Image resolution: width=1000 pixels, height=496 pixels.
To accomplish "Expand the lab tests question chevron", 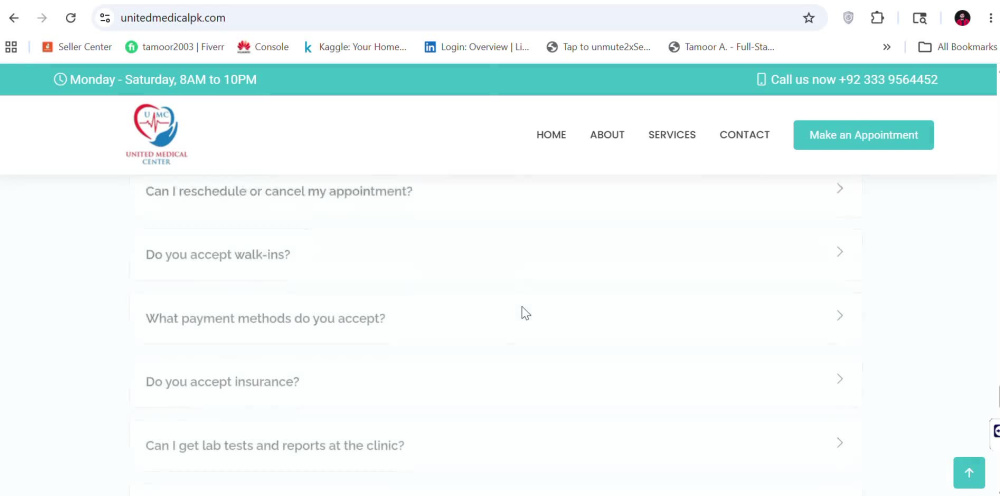I will click(x=840, y=442).
